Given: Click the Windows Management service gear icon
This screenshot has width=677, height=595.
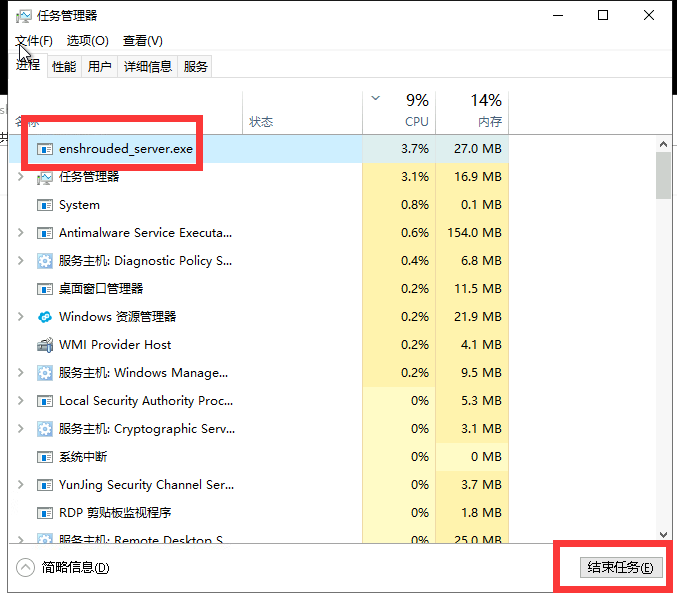Looking at the screenshot, I should pos(45,373).
